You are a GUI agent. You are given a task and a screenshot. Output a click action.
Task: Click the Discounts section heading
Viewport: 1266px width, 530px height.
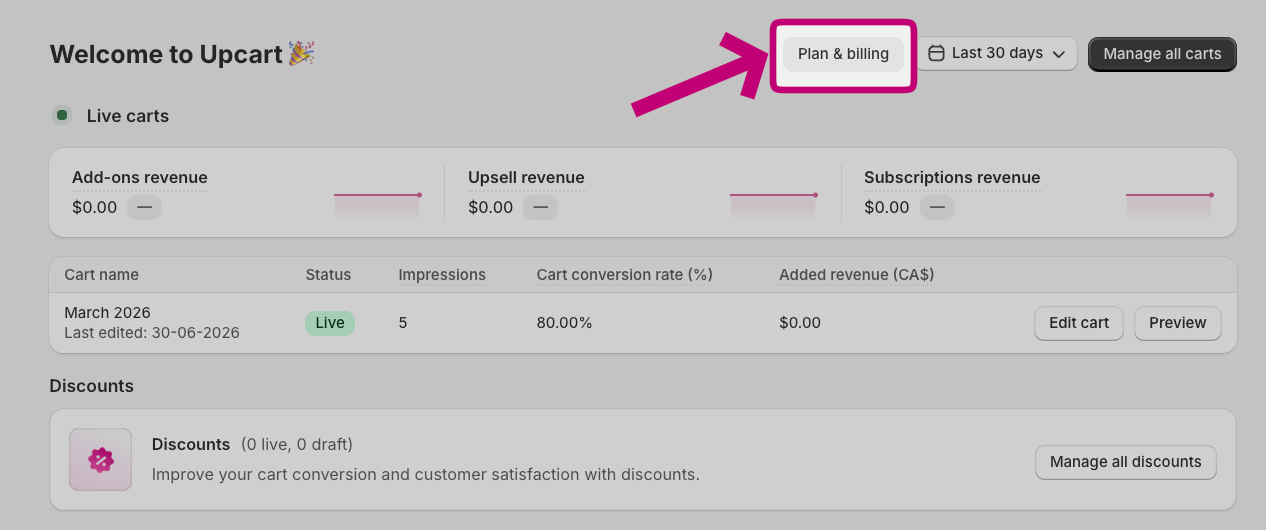[91, 386]
